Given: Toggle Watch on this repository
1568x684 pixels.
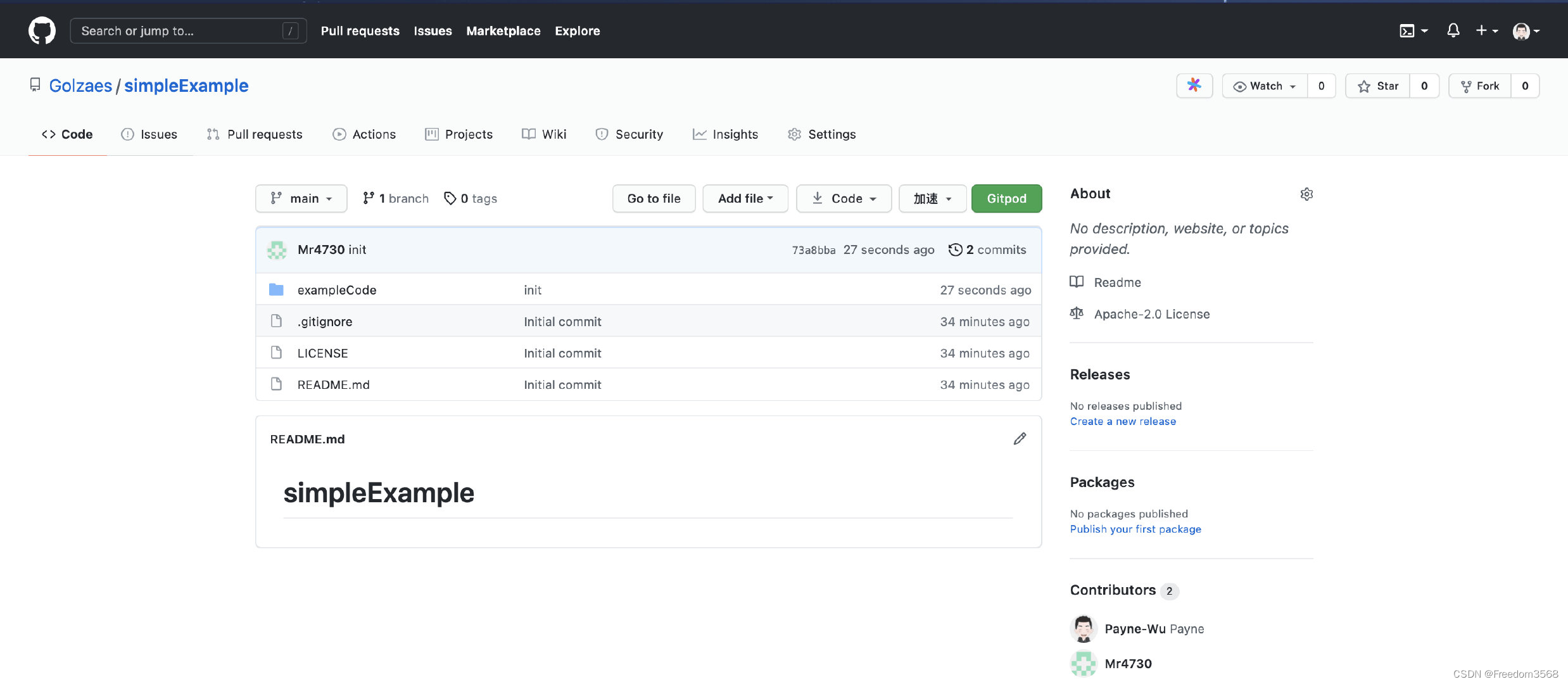Looking at the screenshot, I should pos(1265,85).
